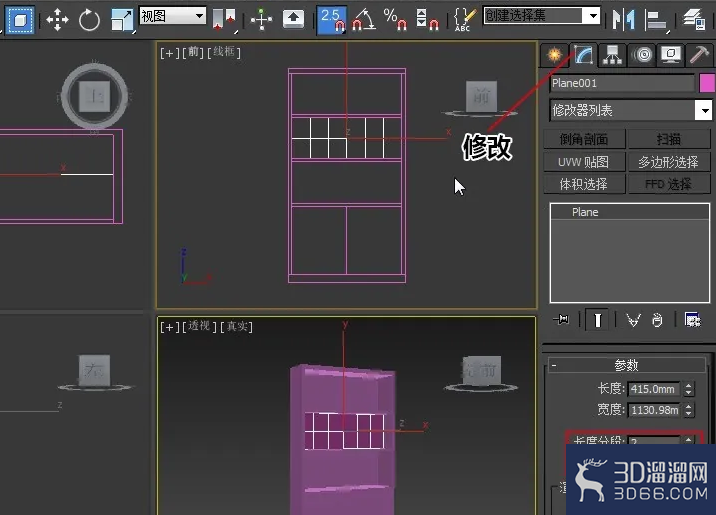Viewport: 716px width, 515px height.
Task: Collapse the 参数 rollout
Action: tap(626, 365)
